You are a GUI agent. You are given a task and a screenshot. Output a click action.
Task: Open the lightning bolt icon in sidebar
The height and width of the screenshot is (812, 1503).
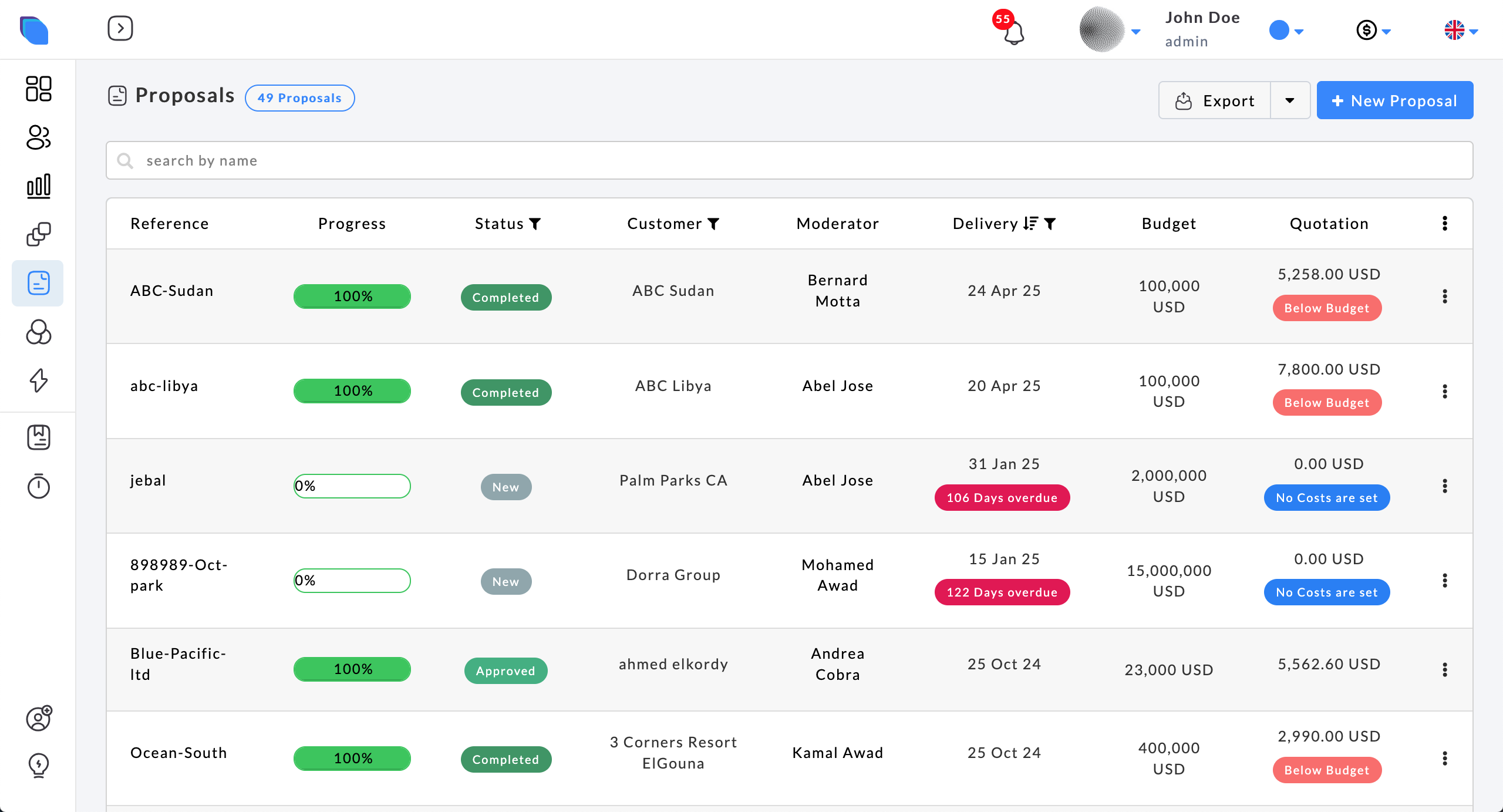pyautogui.click(x=39, y=380)
